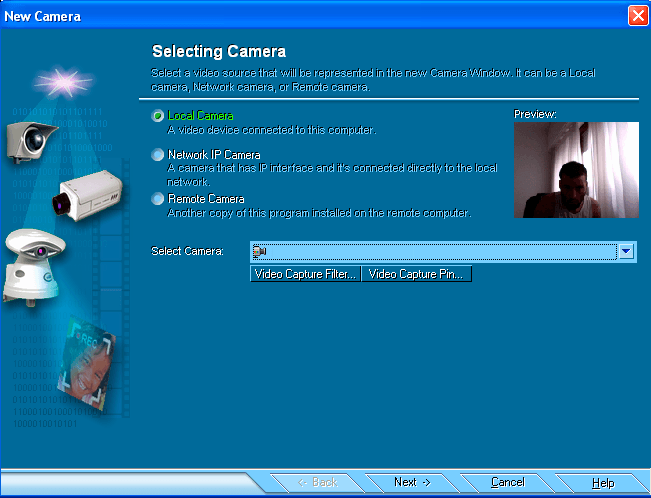Click the camera icon in Select Camera box

pos(259,251)
